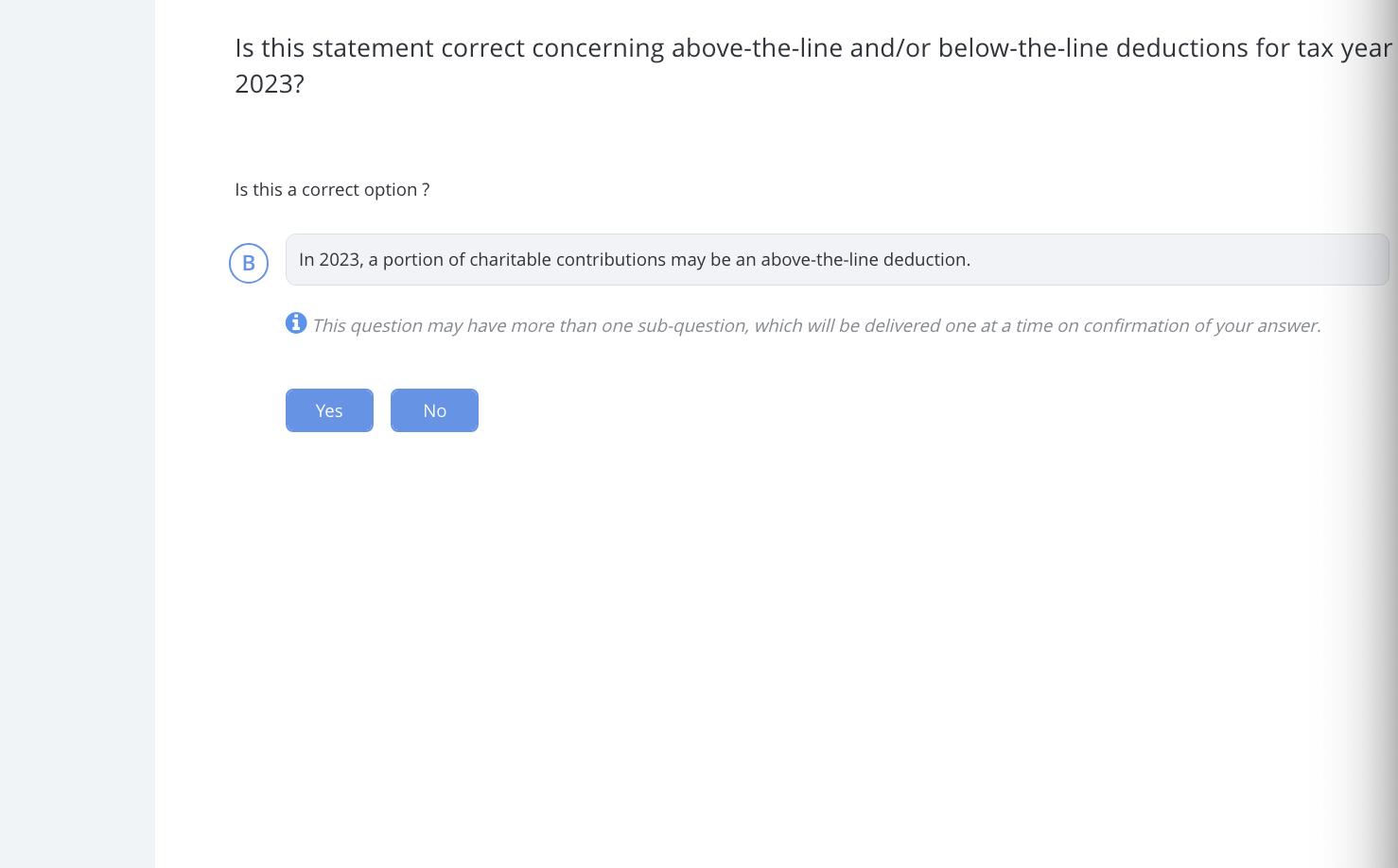1398x868 pixels.
Task: Confirm the statement by clicking Yes
Action: coord(329,410)
